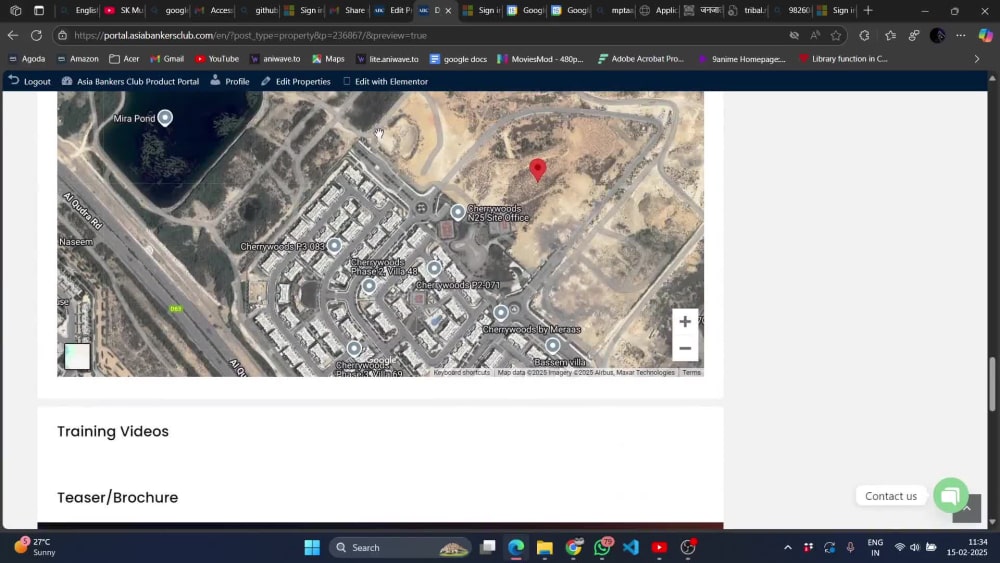The width and height of the screenshot is (1000, 563).
Task: Open the Amazon bookmark
Action: 78,59
